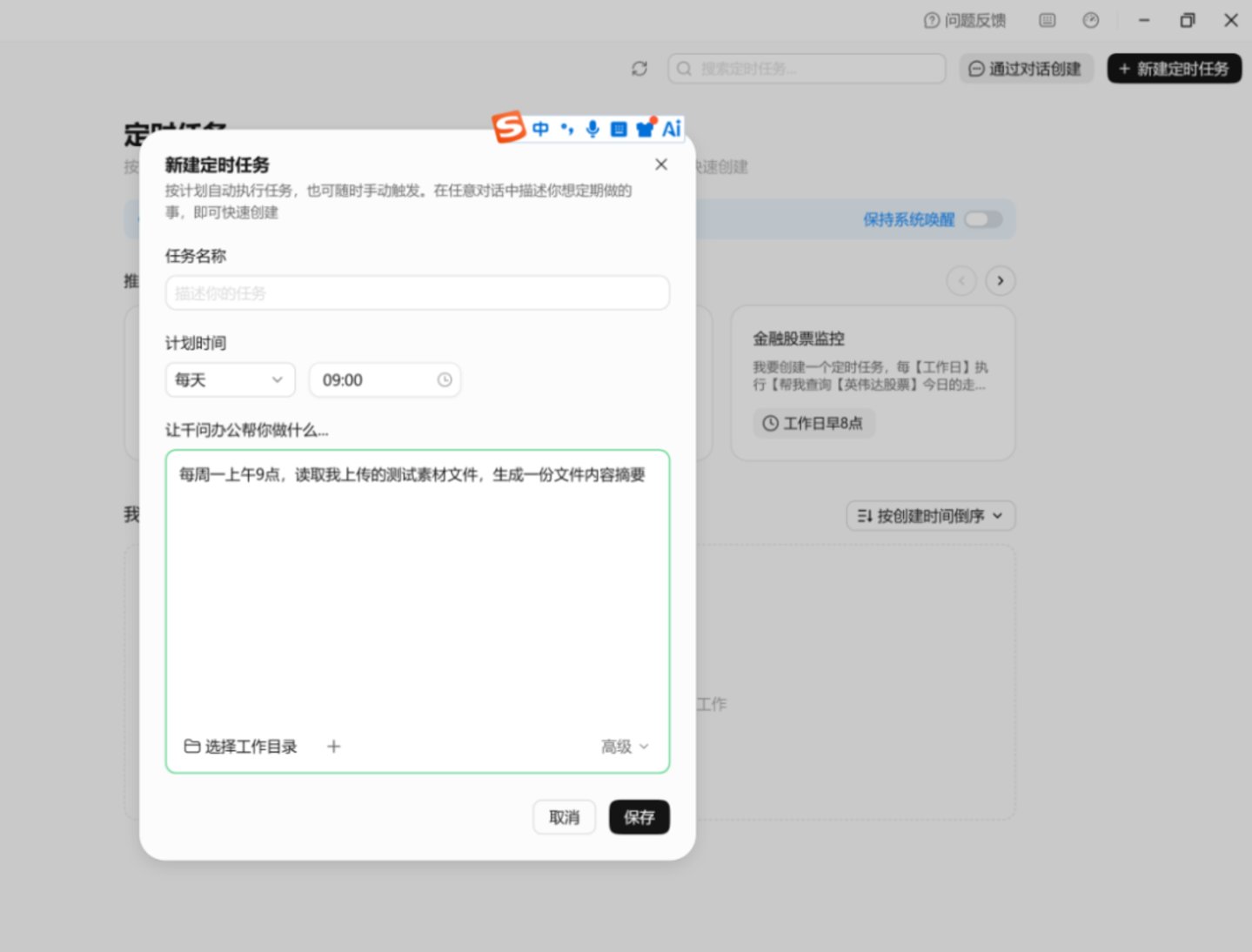
Task: Click the 搜索定时任务 search field
Action: pos(807,69)
